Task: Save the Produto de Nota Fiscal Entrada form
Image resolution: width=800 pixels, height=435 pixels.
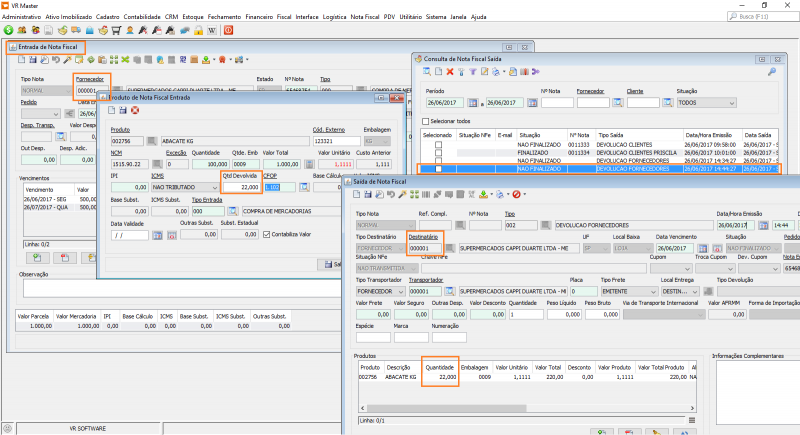Action: click(123, 110)
